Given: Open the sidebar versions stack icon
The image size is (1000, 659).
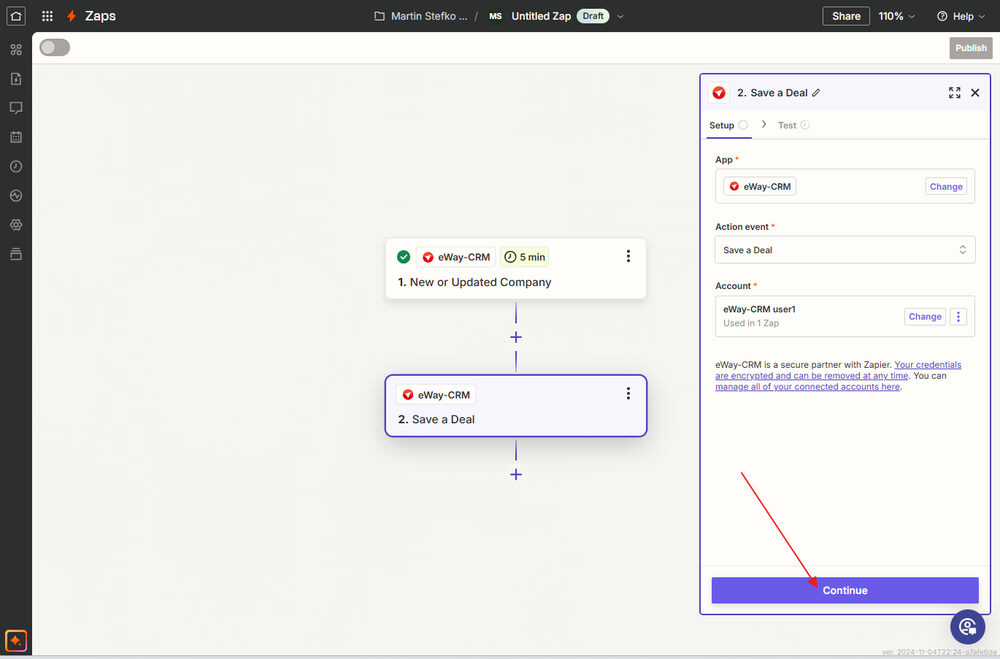Looking at the screenshot, I should [16, 254].
